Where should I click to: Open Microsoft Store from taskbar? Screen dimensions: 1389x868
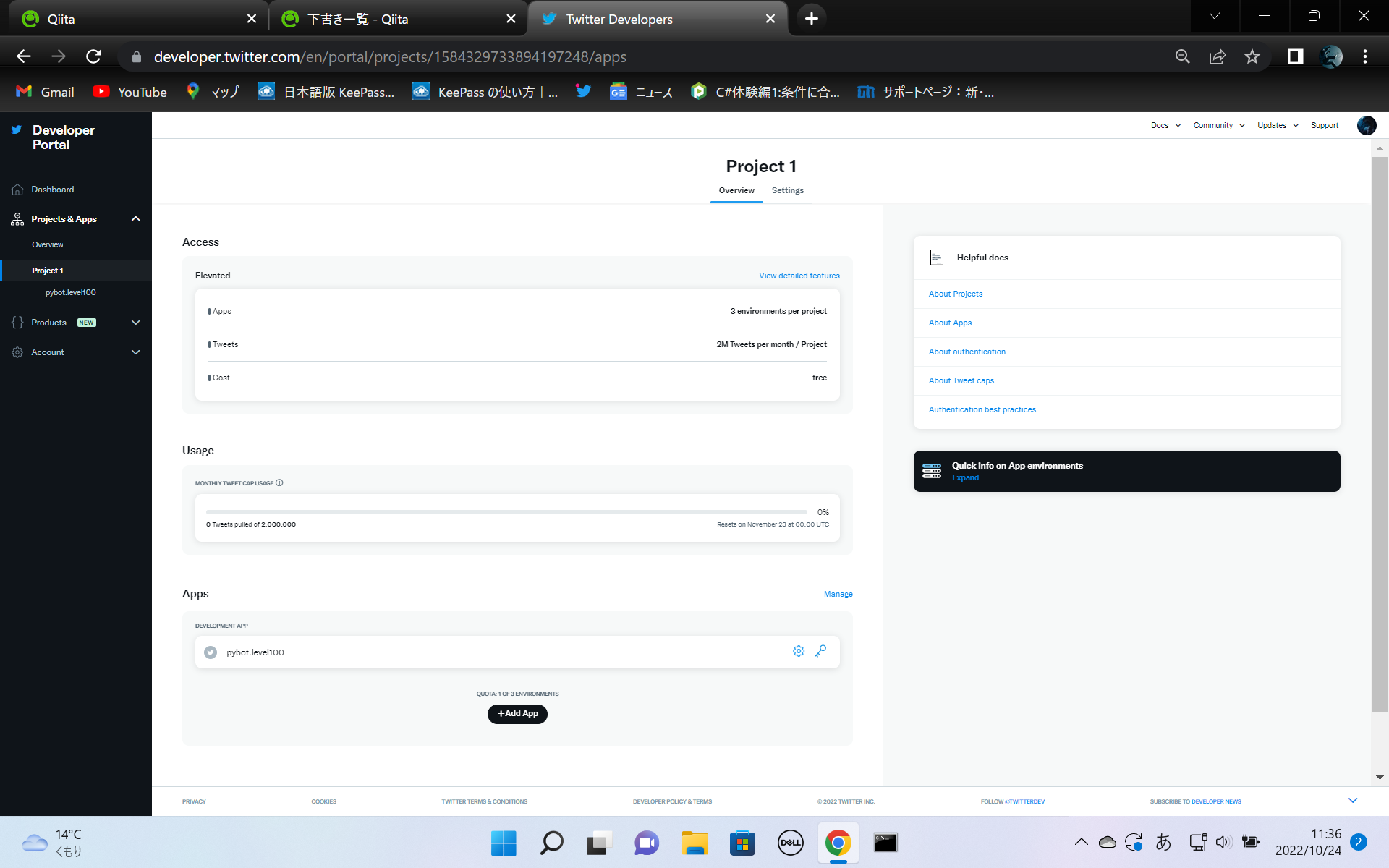742,843
